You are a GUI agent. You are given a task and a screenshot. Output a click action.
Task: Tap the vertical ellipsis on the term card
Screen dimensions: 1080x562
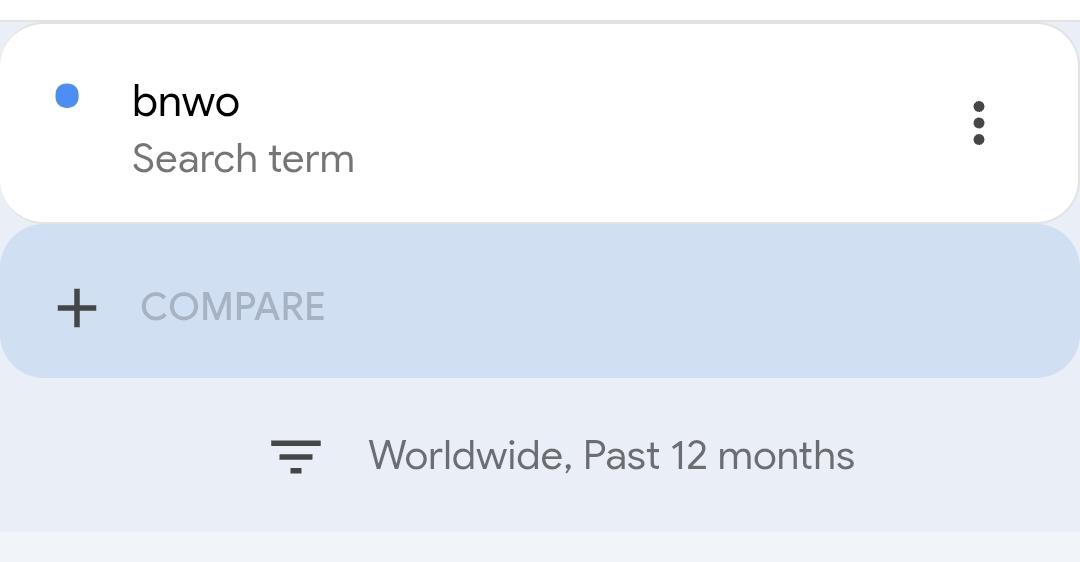(x=978, y=123)
